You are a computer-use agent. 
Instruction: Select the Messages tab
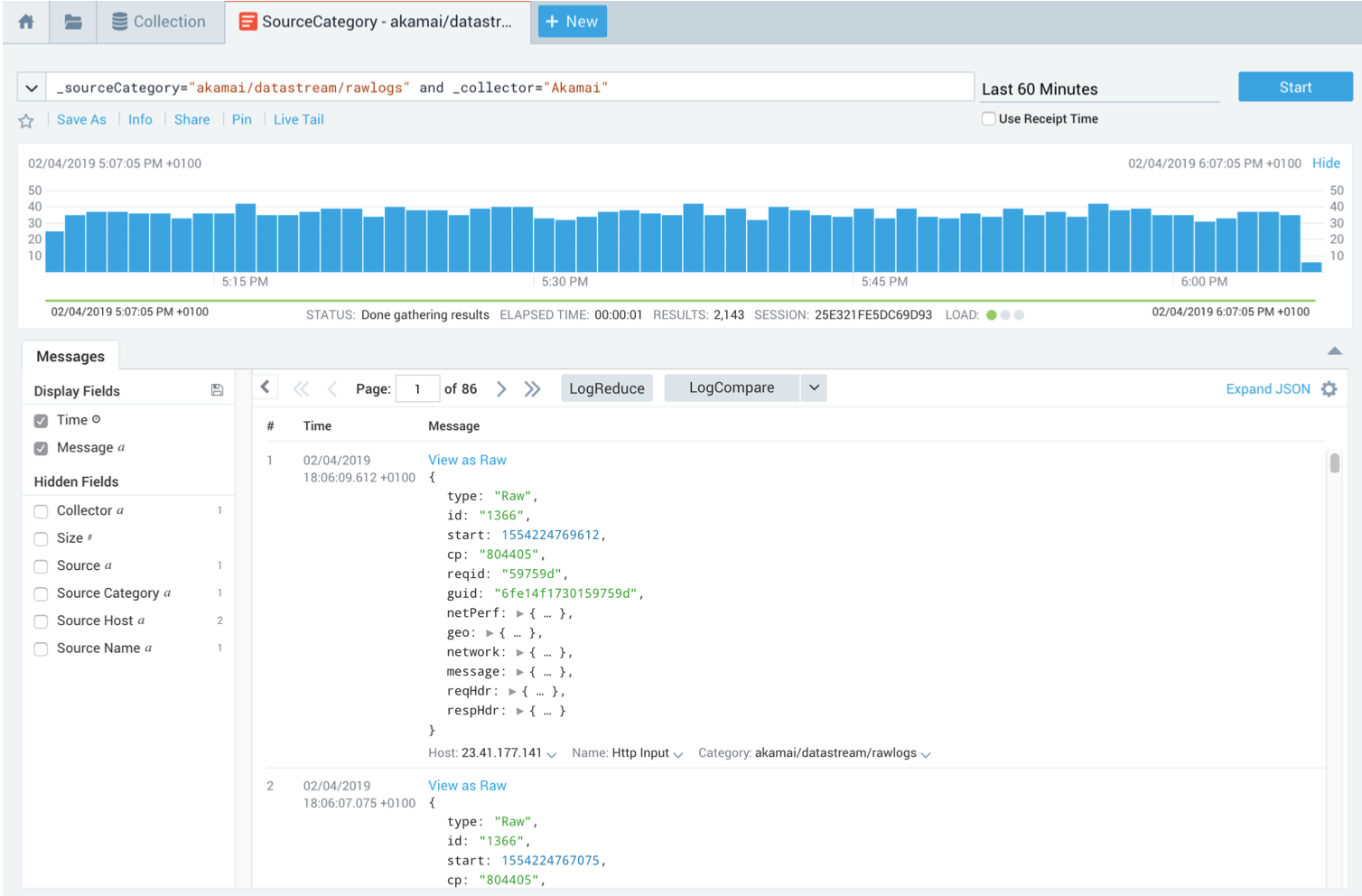tap(70, 357)
